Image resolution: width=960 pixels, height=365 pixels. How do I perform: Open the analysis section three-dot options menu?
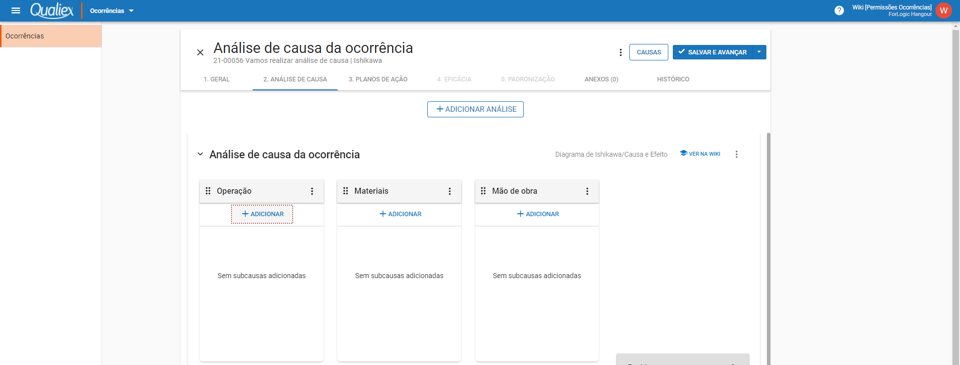tap(737, 154)
